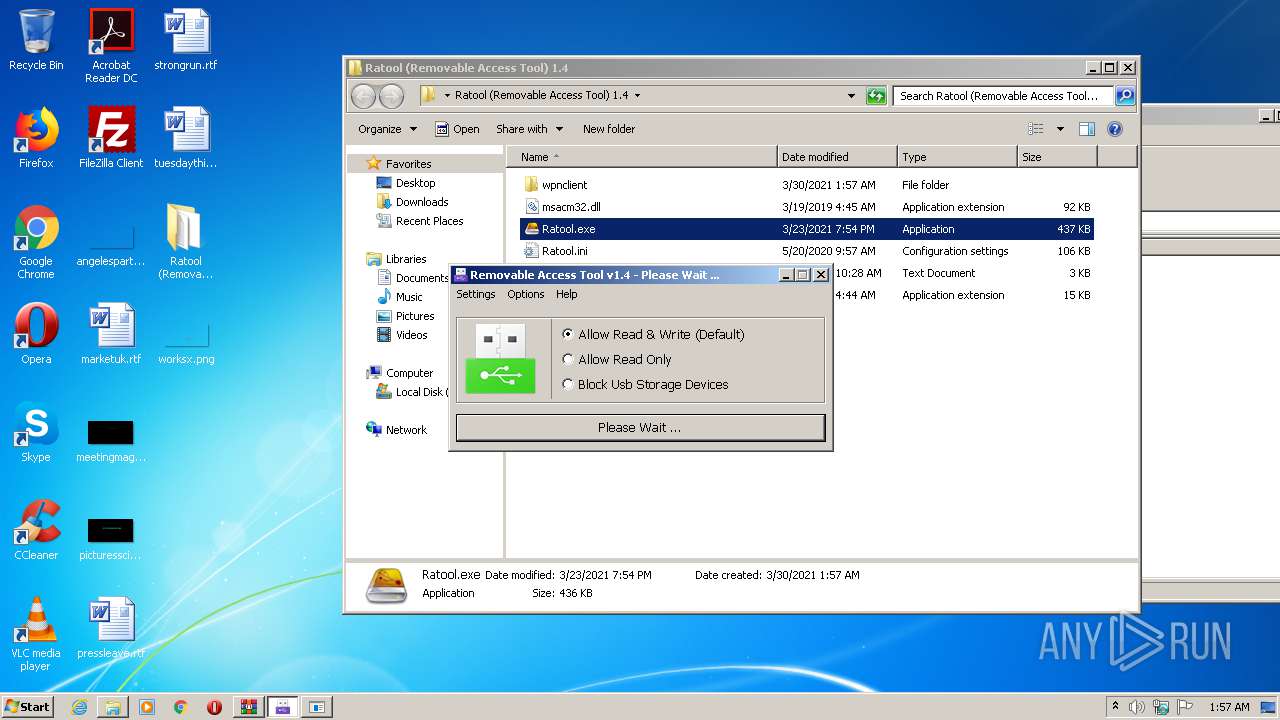Image resolution: width=1280 pixels, height=720 pixels.
Task: Show hidden tray icons arrow
Action: coord(1115,707)
